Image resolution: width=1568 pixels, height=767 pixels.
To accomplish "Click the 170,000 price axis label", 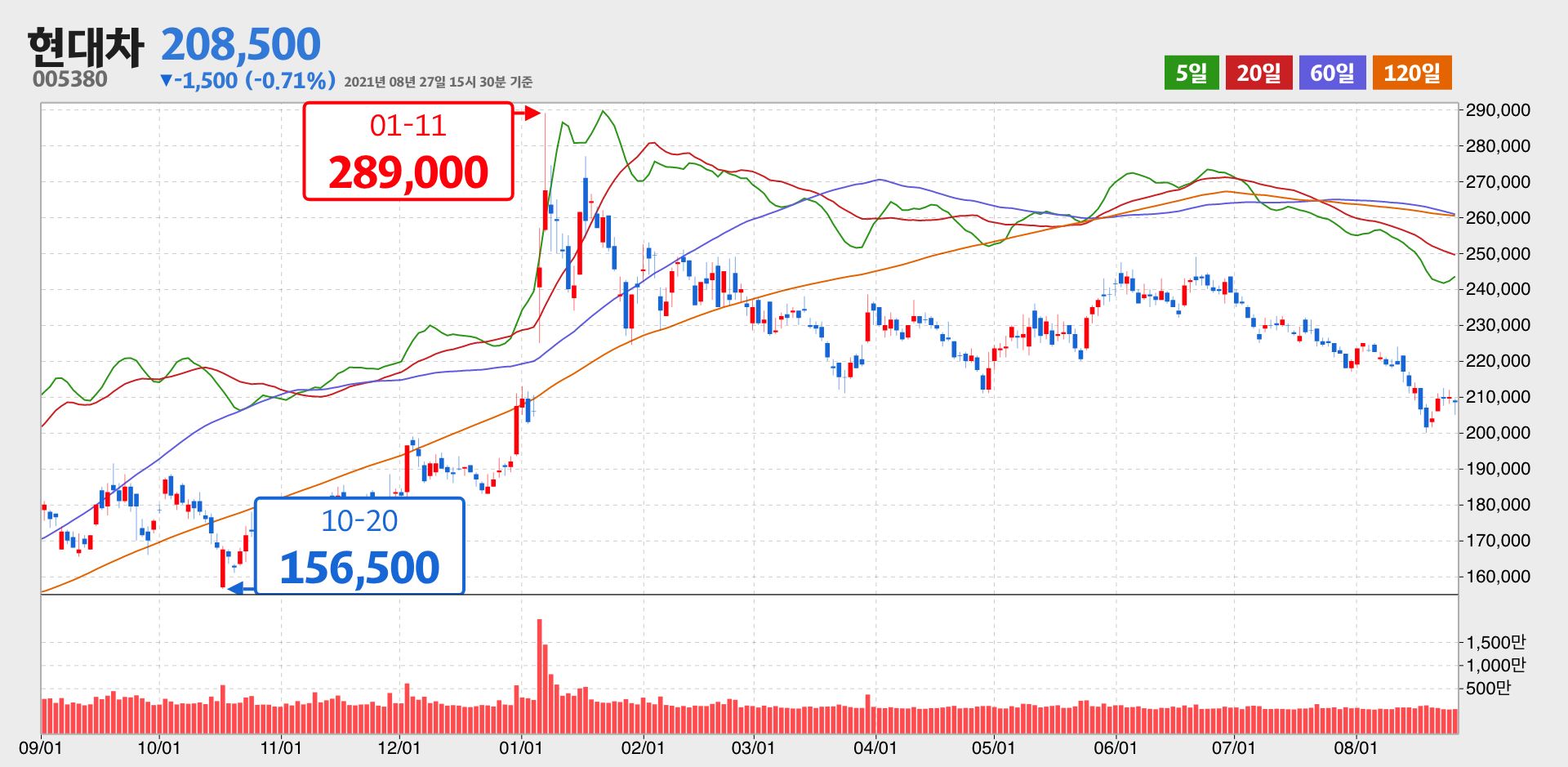I will pyautogui.click(x=1498, y=541).
